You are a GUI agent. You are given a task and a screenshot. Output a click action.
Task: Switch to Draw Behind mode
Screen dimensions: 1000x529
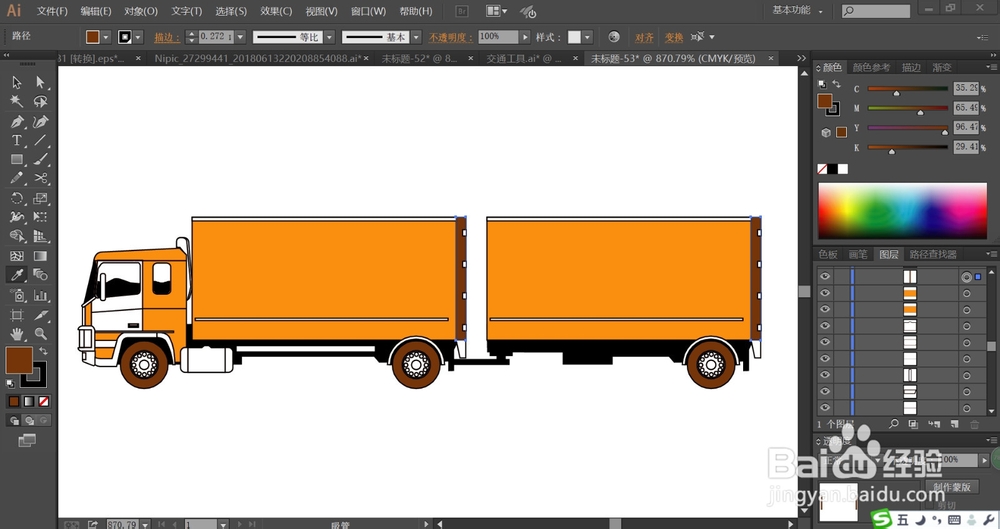[x=29, y=421]
